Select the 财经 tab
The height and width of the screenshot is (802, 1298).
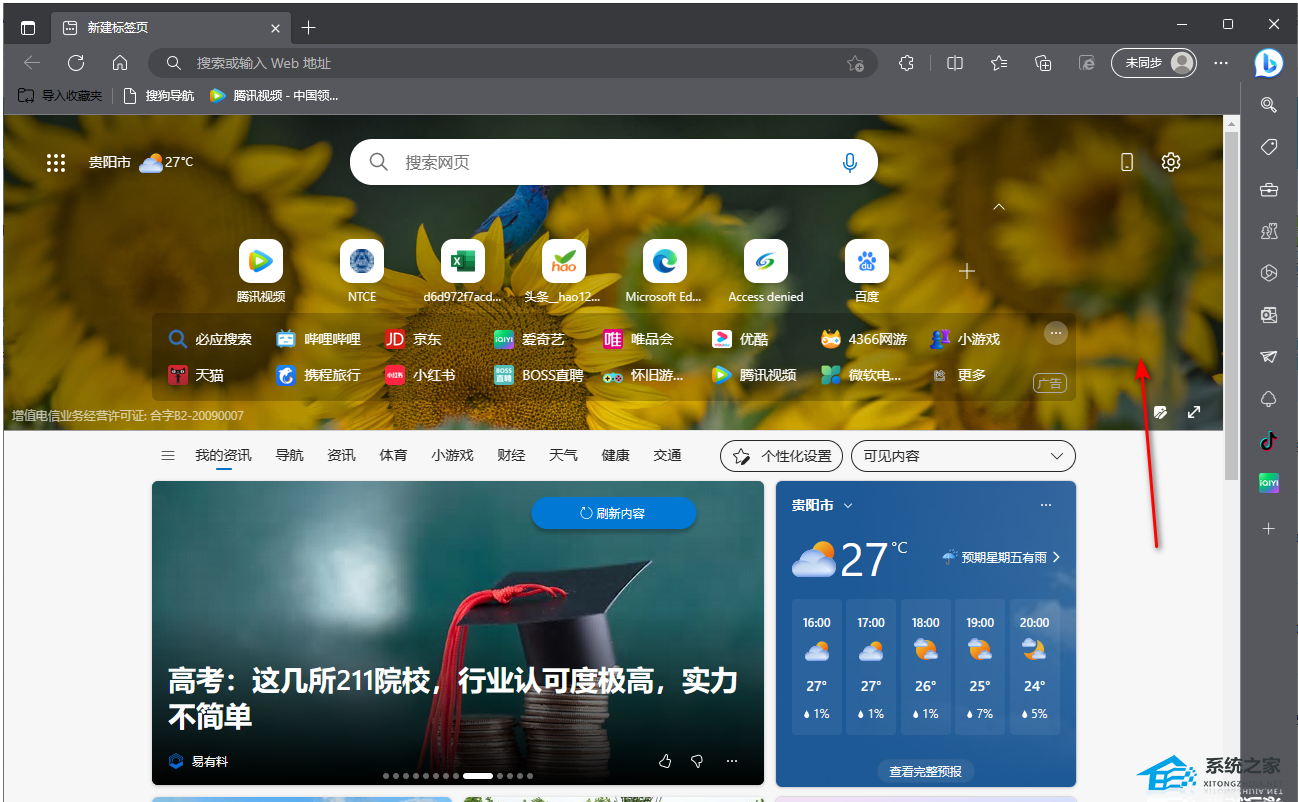point(511,456)
